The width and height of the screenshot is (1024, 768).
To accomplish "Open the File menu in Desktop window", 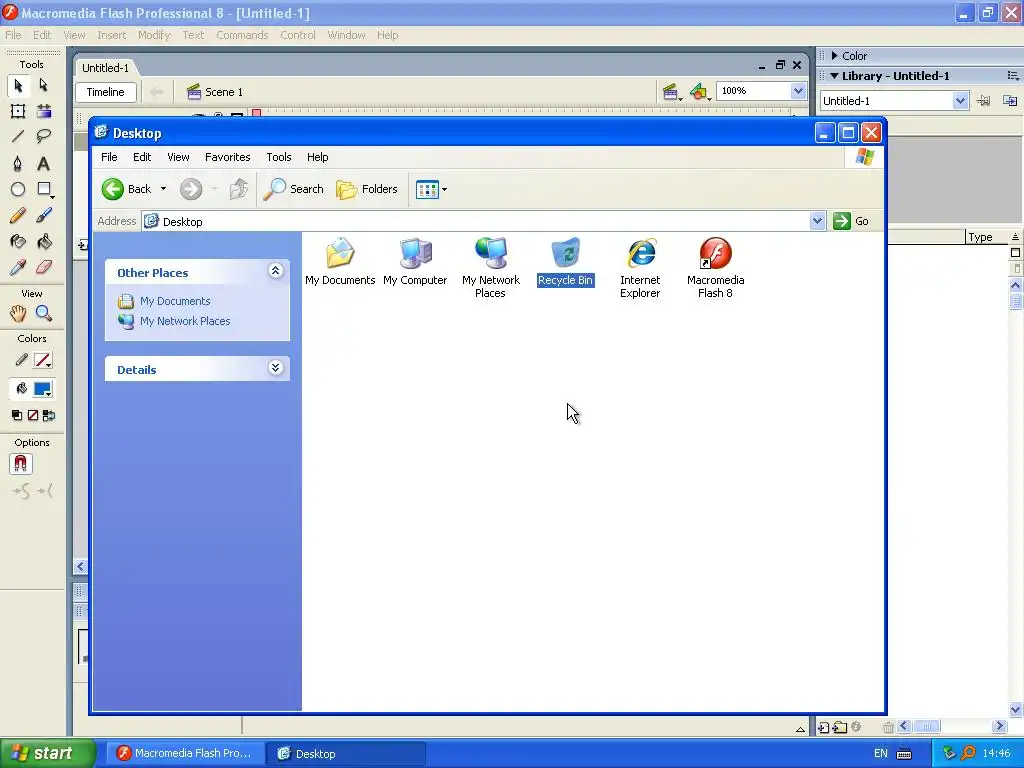I will [109, 157].
